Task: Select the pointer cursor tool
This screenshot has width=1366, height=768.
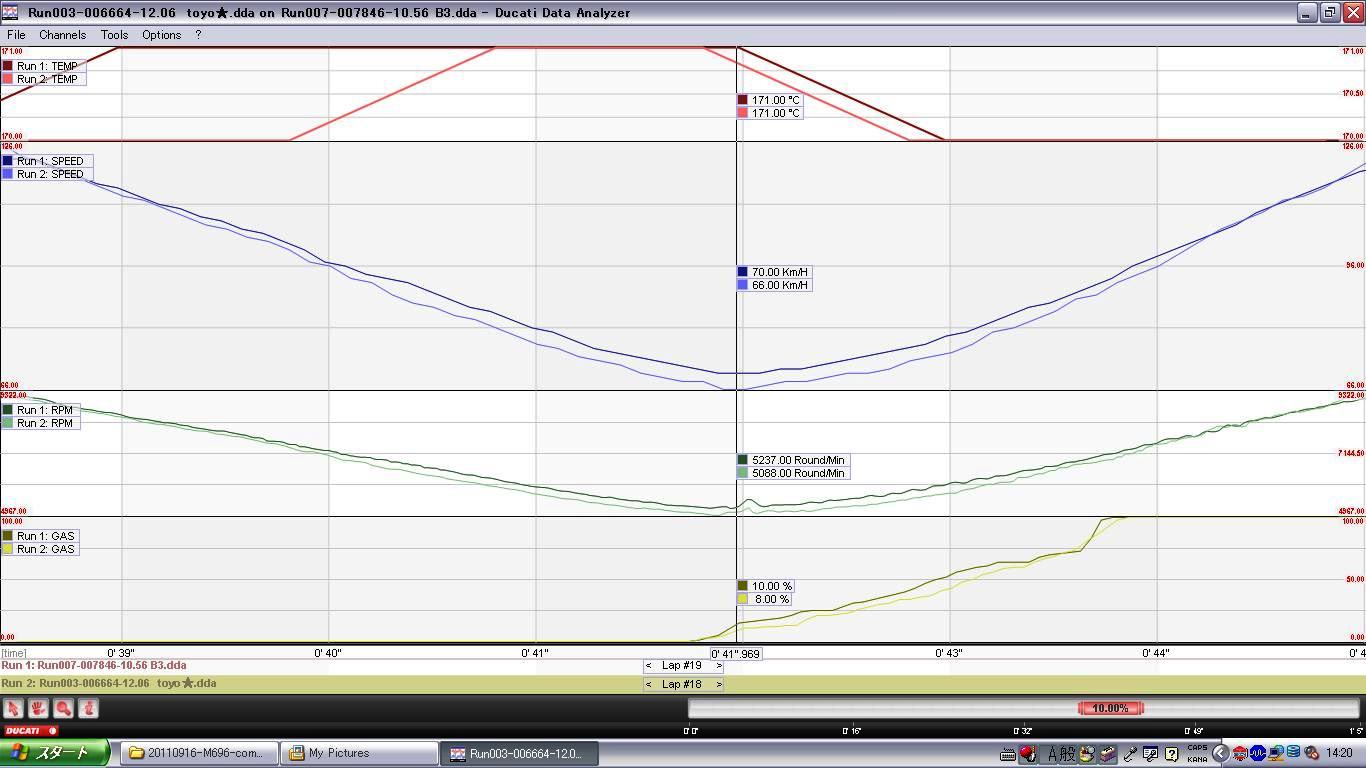Action: pyautogui.click(x=13, y=709)
